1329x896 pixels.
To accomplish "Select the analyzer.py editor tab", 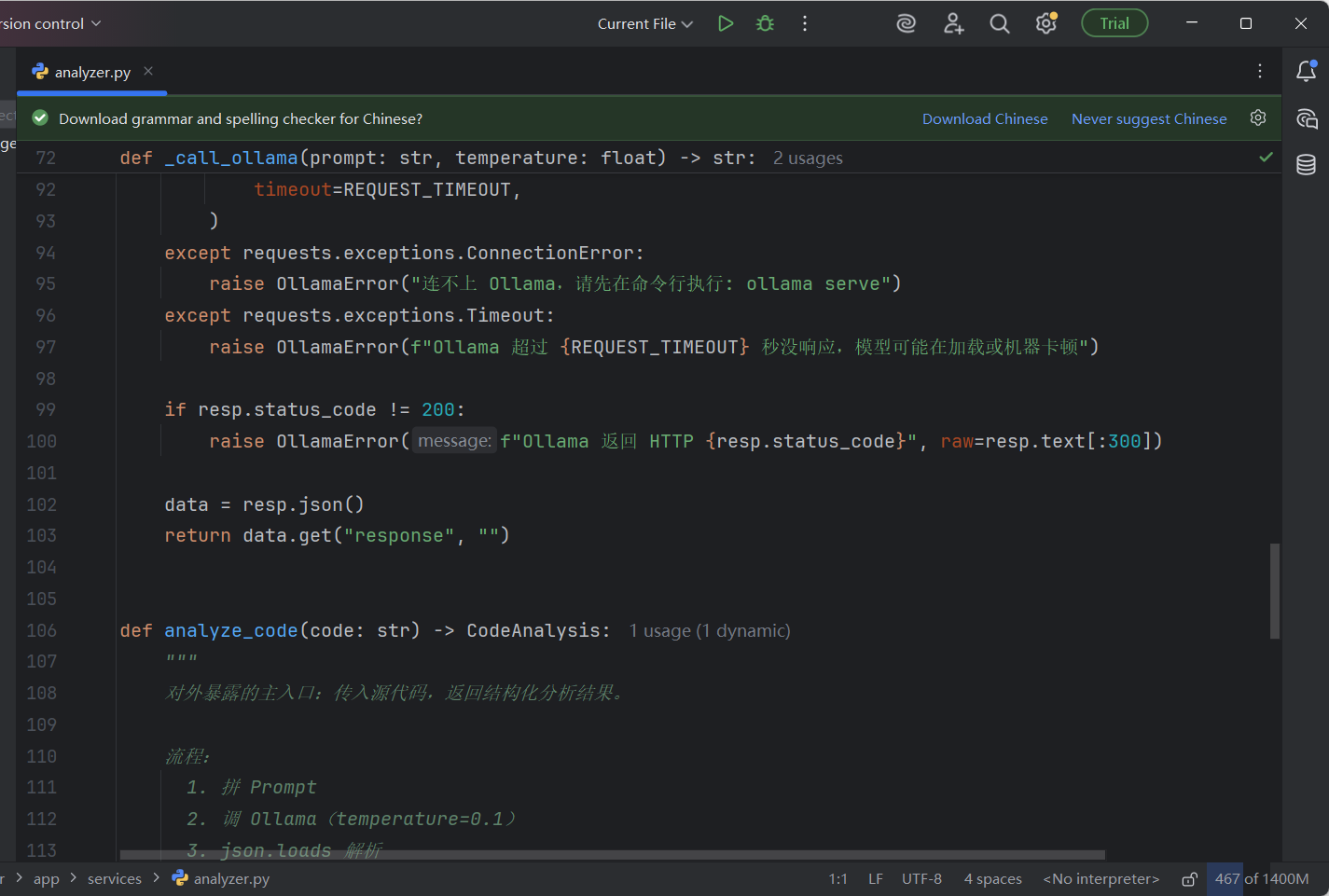I will click(91, 72).
